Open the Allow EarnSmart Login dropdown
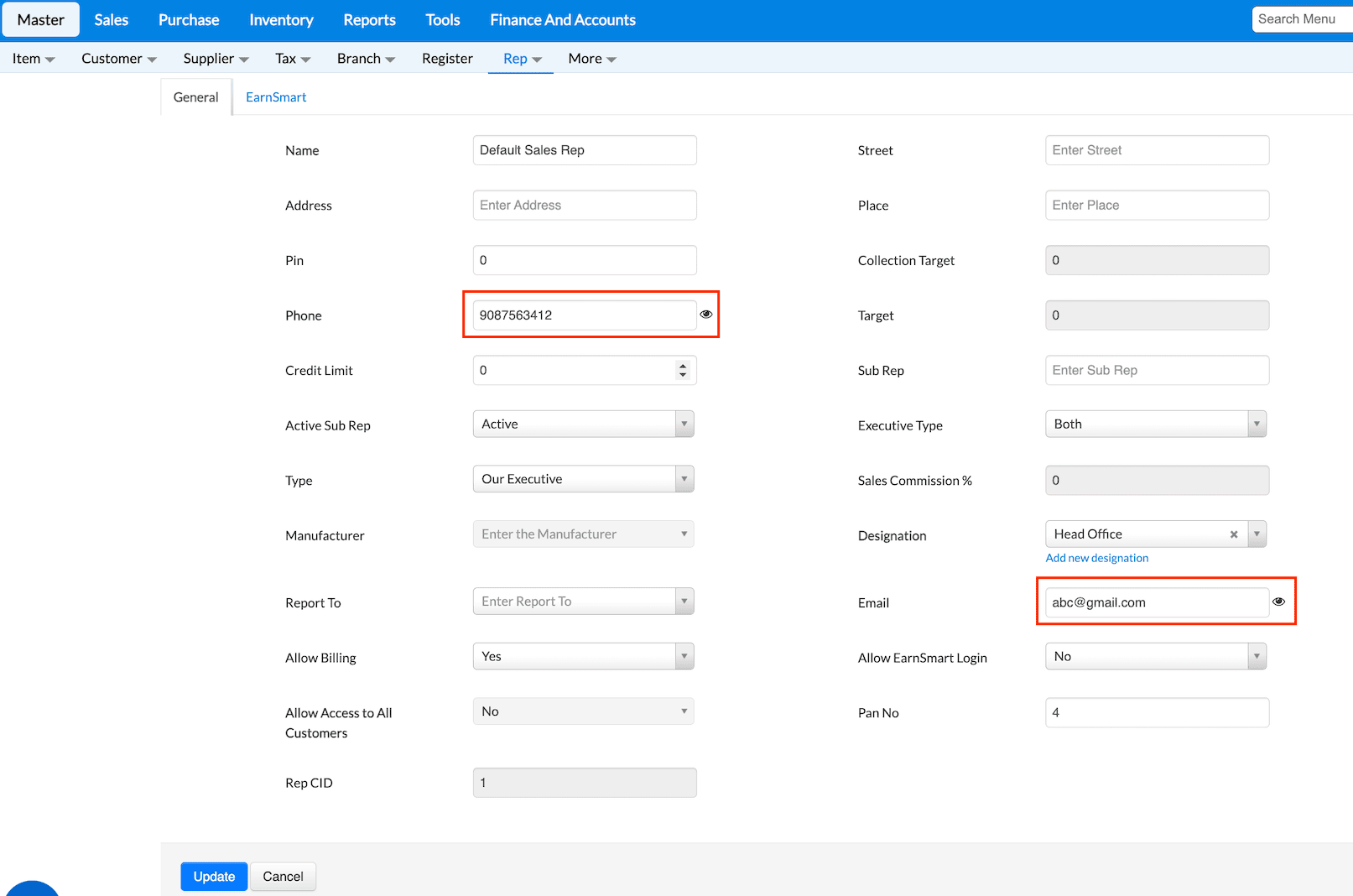The width and height of the screenshot is (1353, 896). point(1155,657)
